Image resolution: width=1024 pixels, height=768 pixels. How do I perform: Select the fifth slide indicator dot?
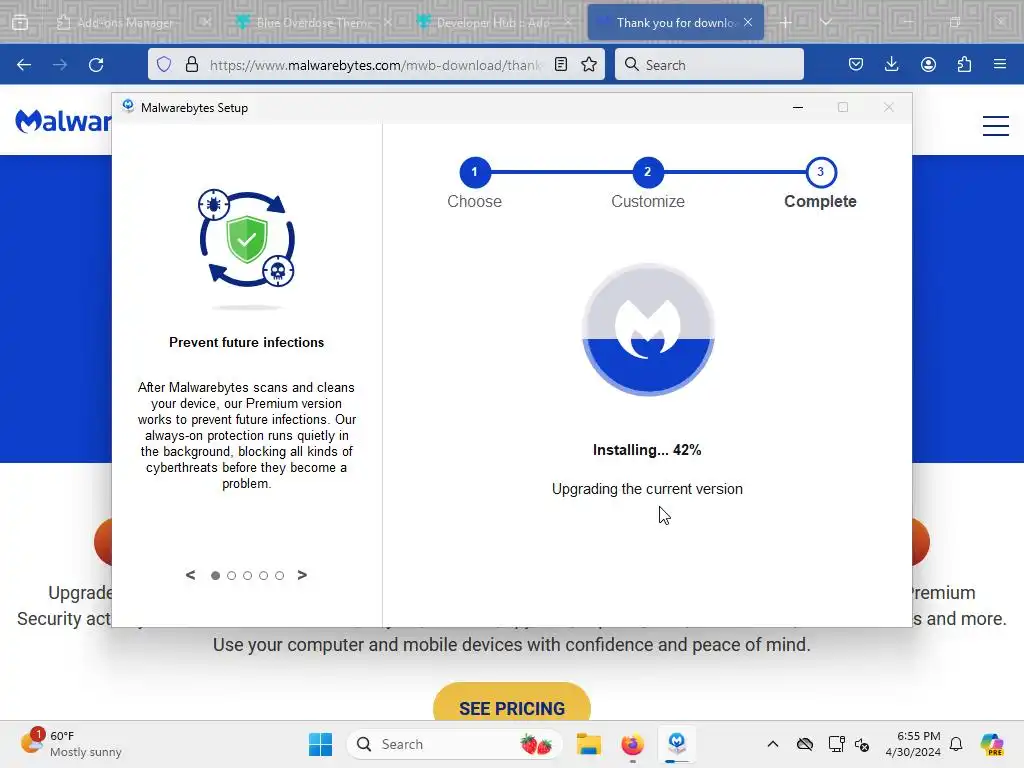(280, 575)
